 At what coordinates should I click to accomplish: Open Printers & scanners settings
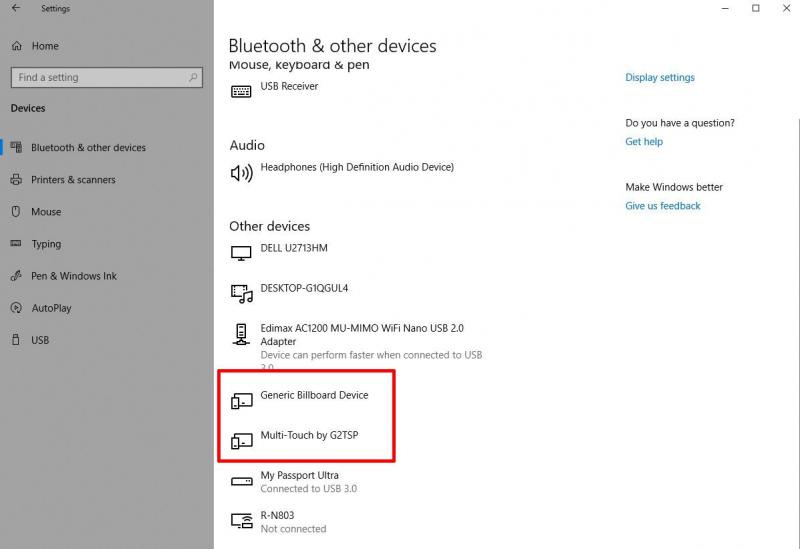coord(73,180)
